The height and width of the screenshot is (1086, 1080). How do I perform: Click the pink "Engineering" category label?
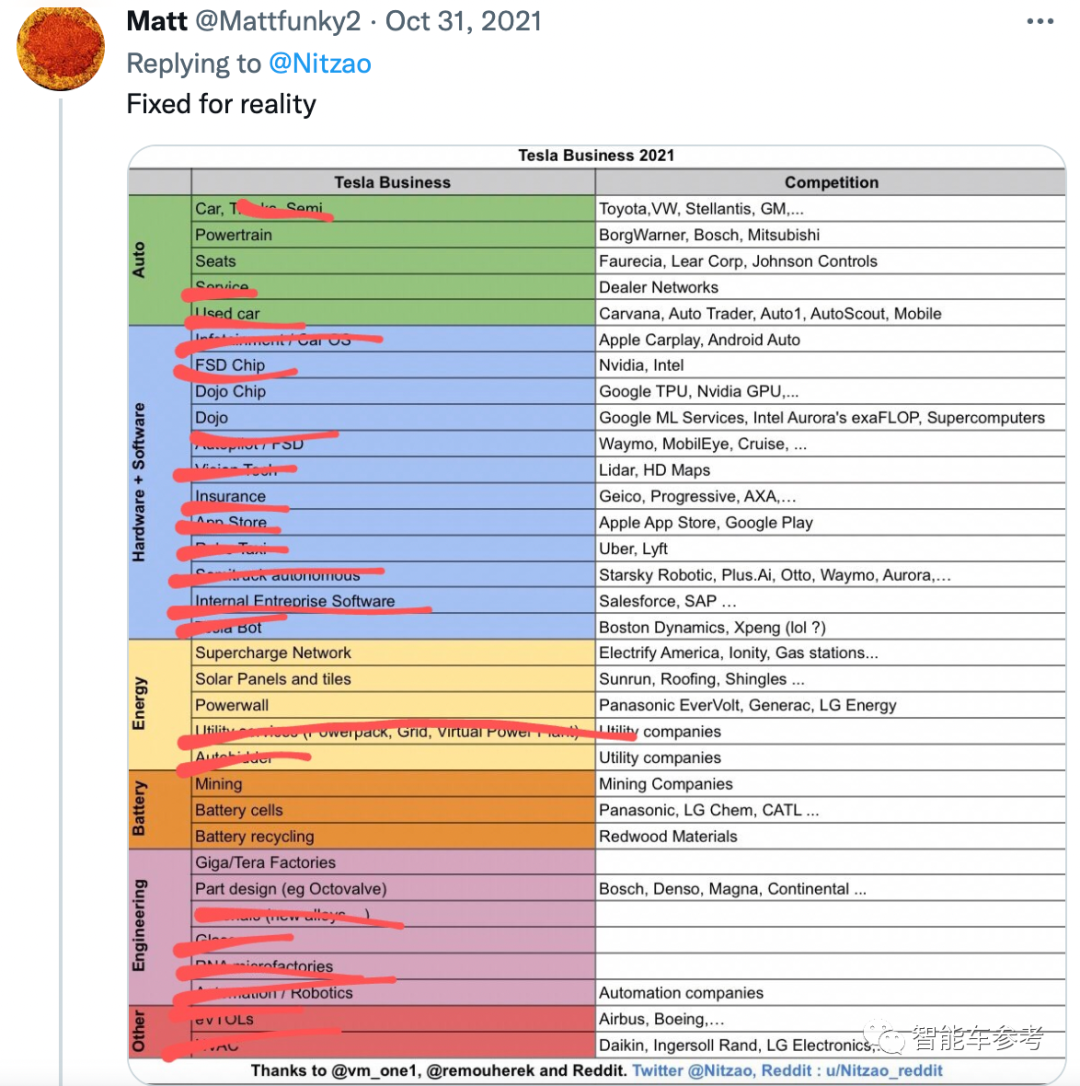point(139,925)
